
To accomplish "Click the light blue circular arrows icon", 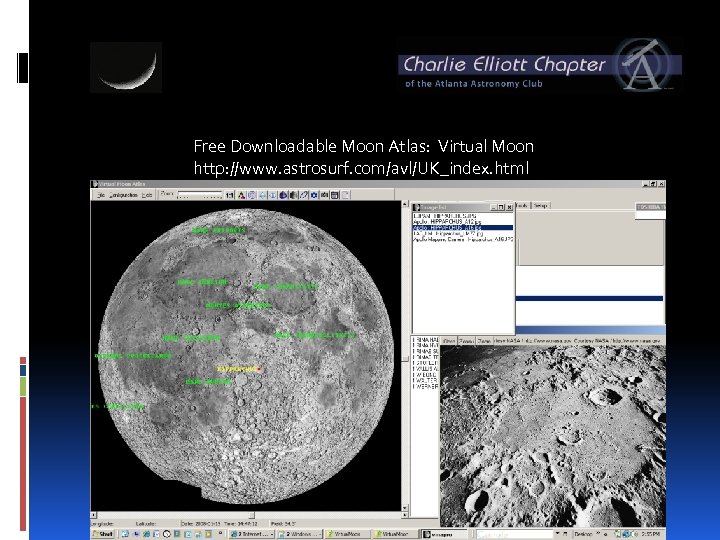I will [262, 195].
